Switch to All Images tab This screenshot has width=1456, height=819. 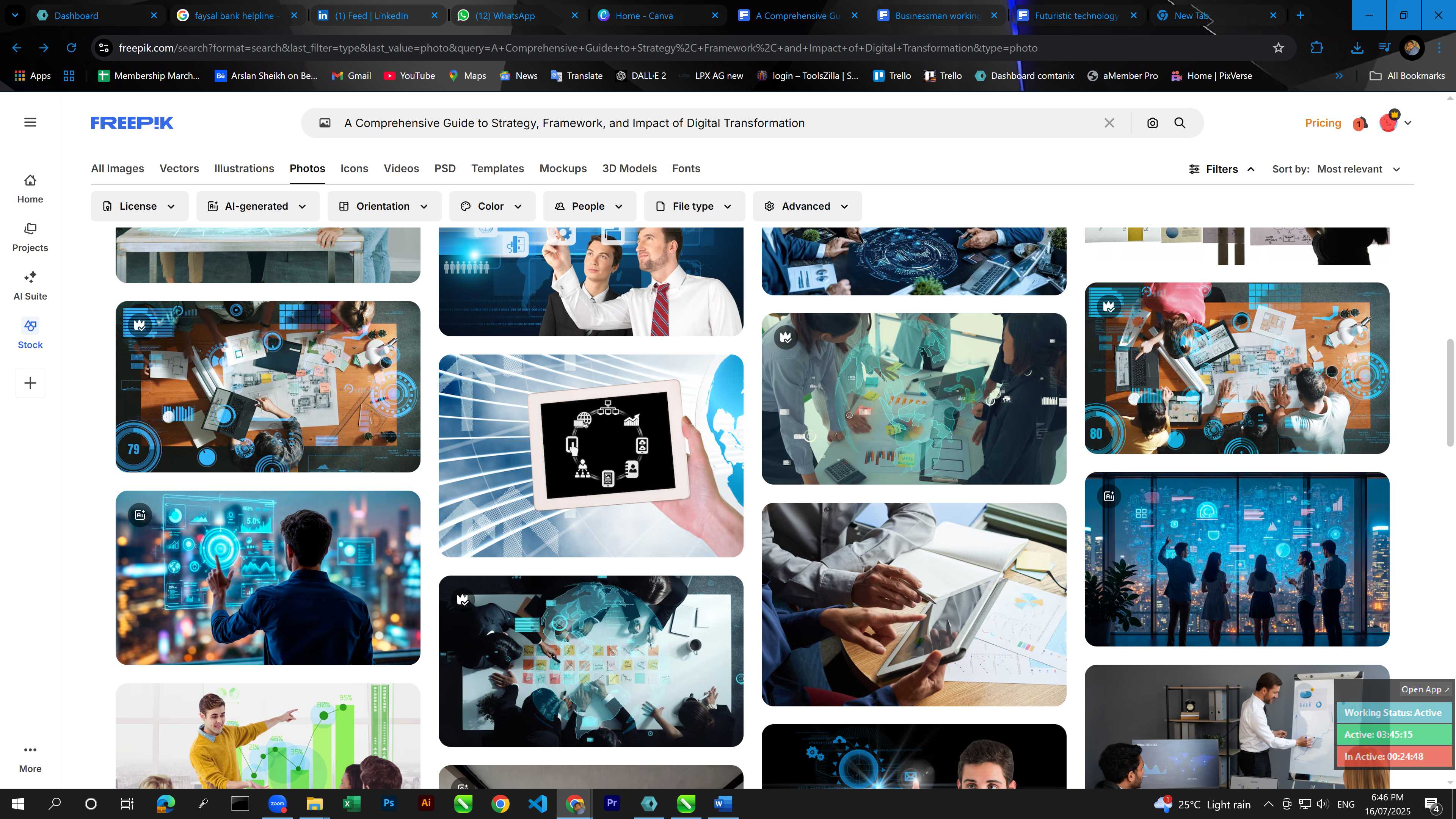118,168
